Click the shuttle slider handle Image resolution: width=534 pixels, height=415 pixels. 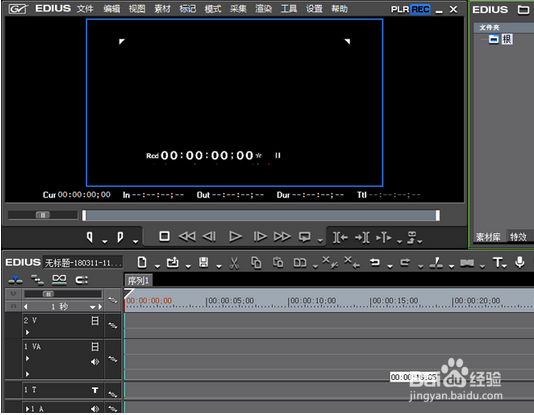point(43,215)
